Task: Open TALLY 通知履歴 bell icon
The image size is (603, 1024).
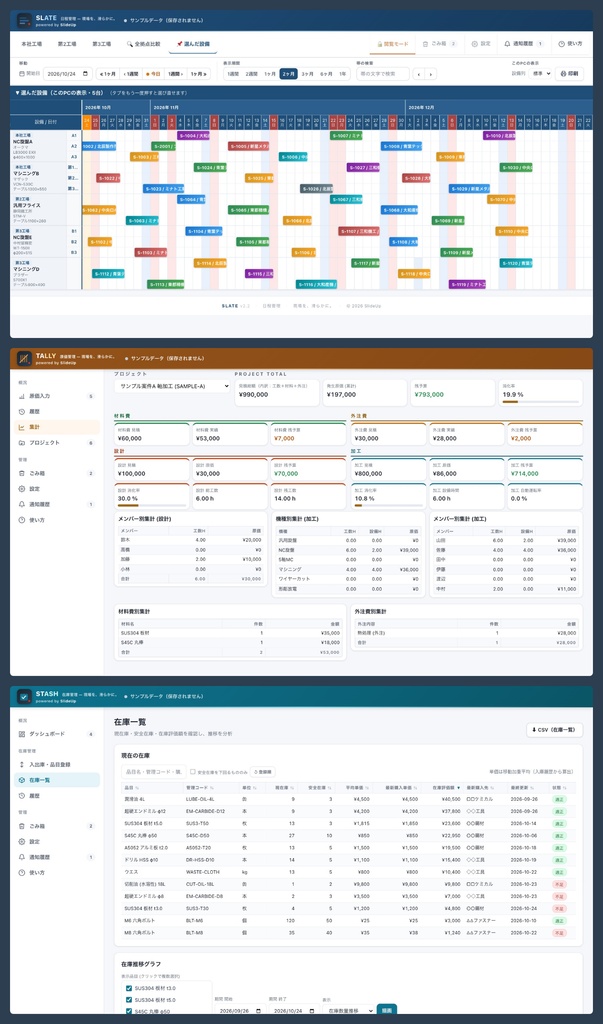Action: 22,504
